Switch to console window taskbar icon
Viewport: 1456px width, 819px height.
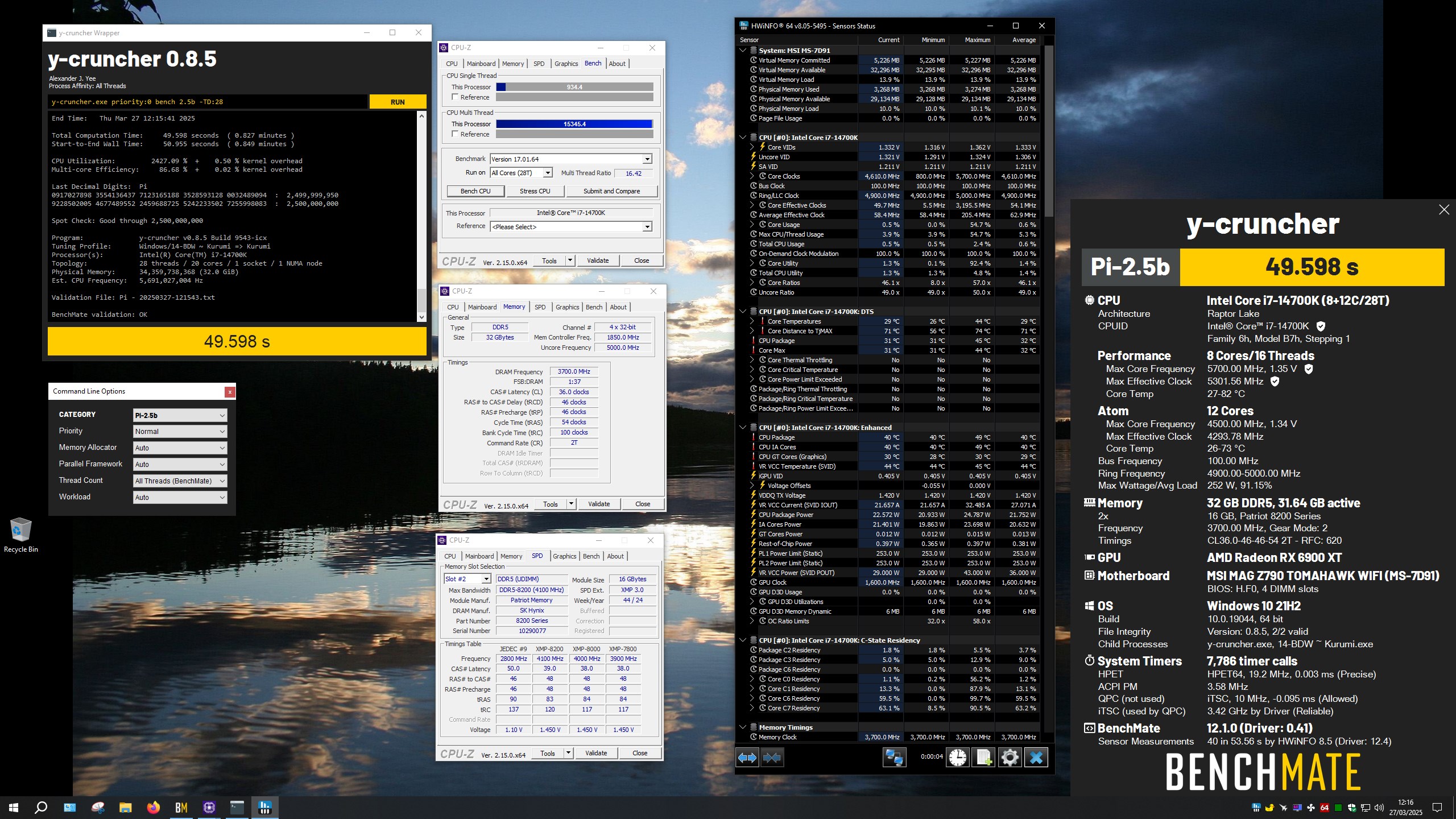click(237, 807)
